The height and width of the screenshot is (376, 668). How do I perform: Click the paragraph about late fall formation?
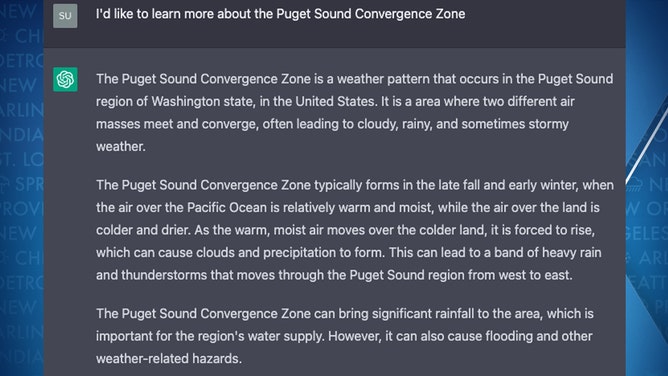click(x=355, y=230)
